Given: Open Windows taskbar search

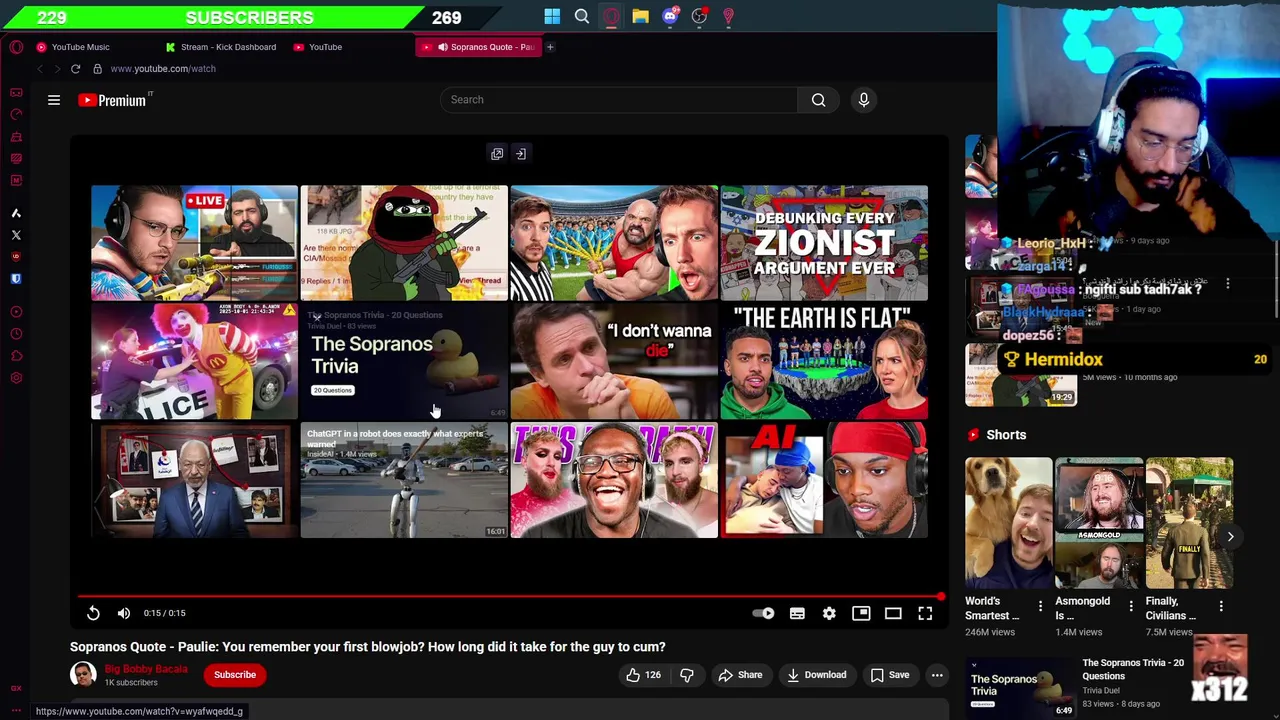Looking at the screenshot, I should point(582,17).
